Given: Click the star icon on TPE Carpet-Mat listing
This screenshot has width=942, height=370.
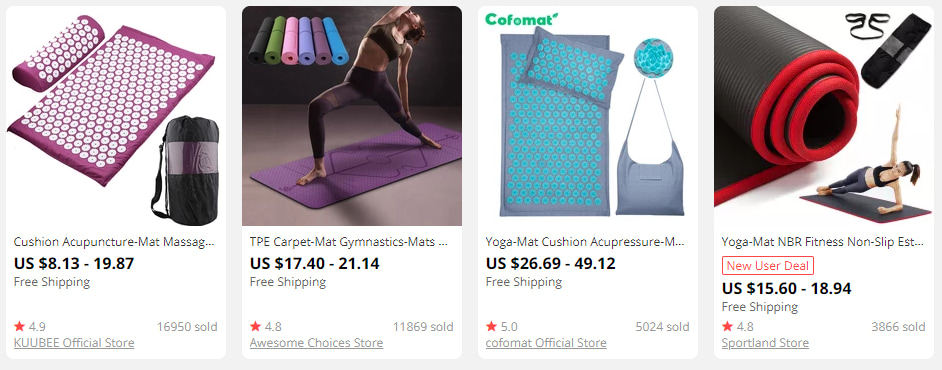Looking at the screenshot, I should click(255, 326).
